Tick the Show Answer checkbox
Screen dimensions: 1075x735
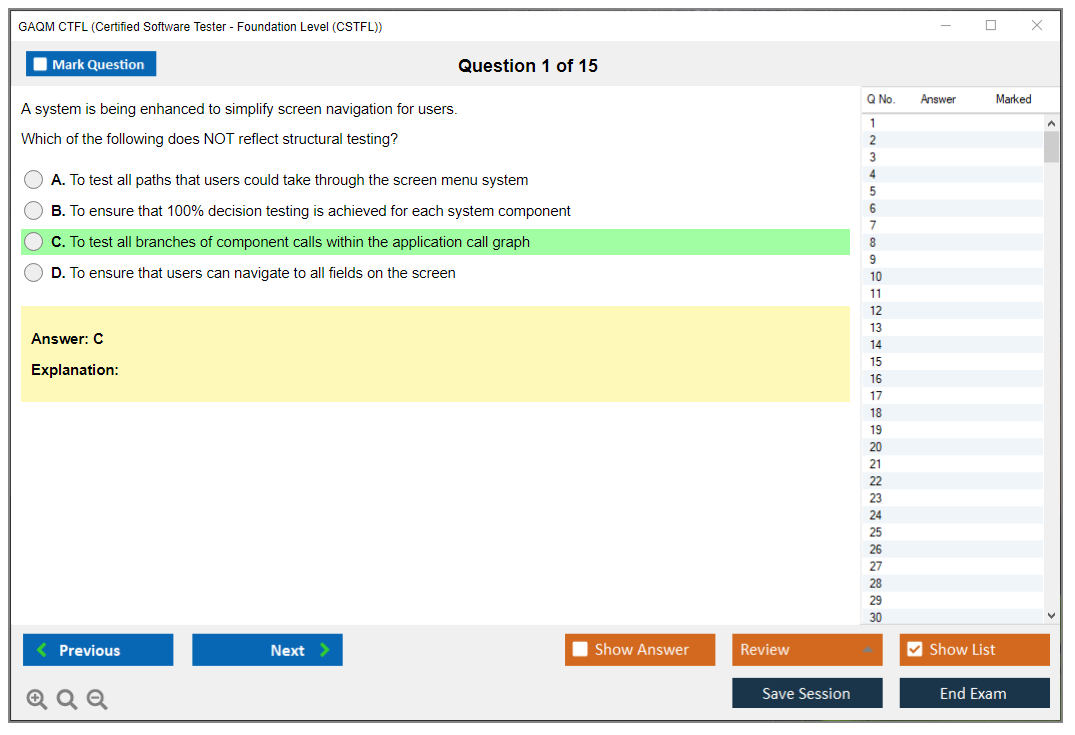pos(580,650)
